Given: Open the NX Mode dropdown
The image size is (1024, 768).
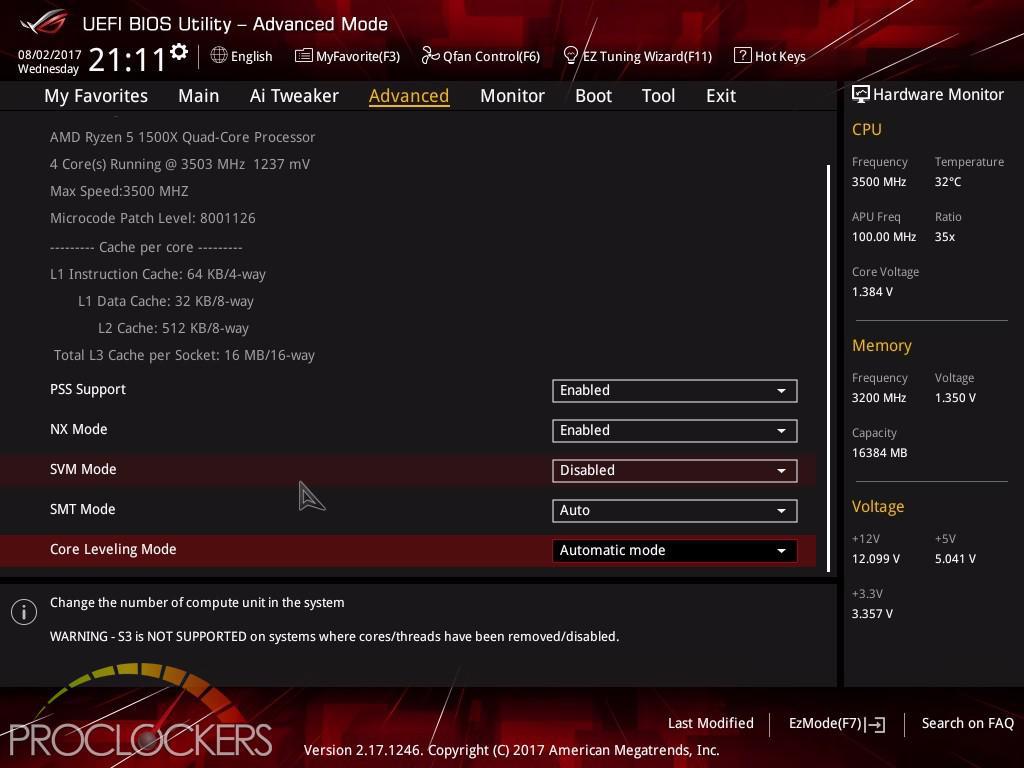Looking at the screenshot, I should pyautogui.click(x=675, y=430).
